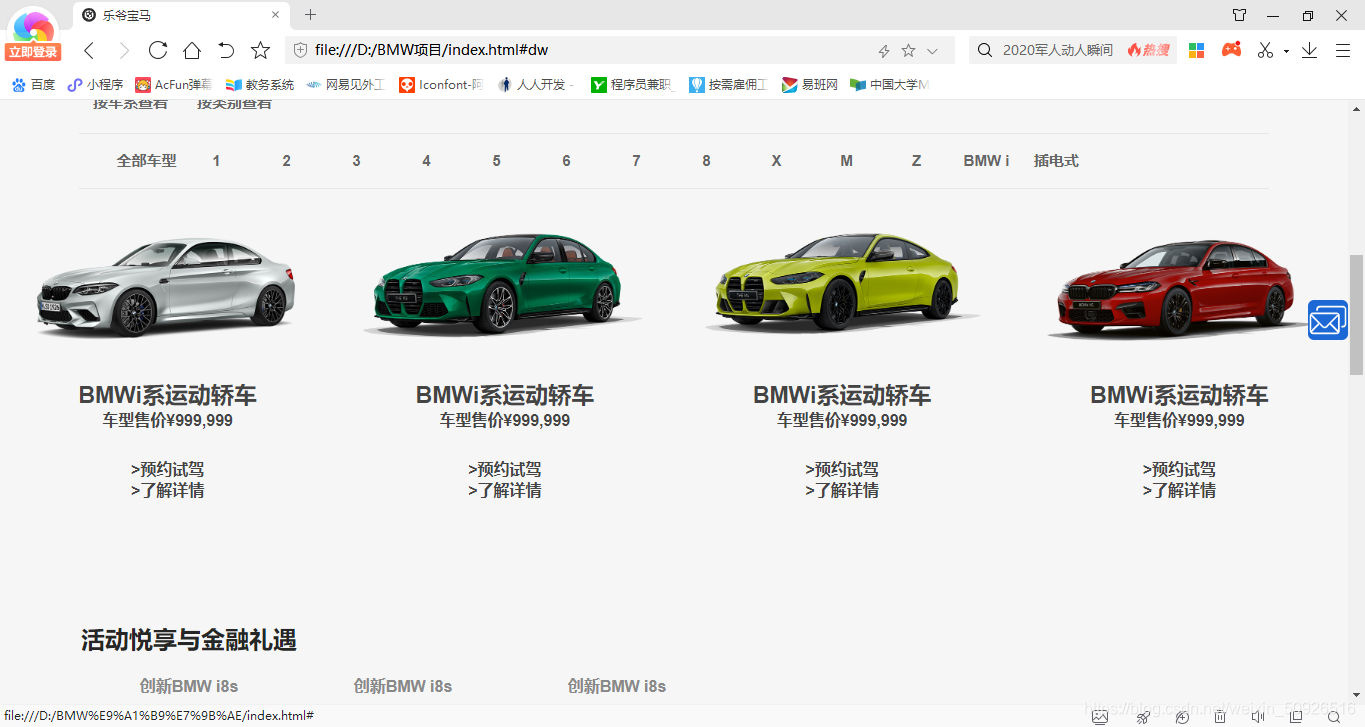Reload the page with the refresh icon
The width and height of the screenshot is (1365, 727).
(157, 50)
